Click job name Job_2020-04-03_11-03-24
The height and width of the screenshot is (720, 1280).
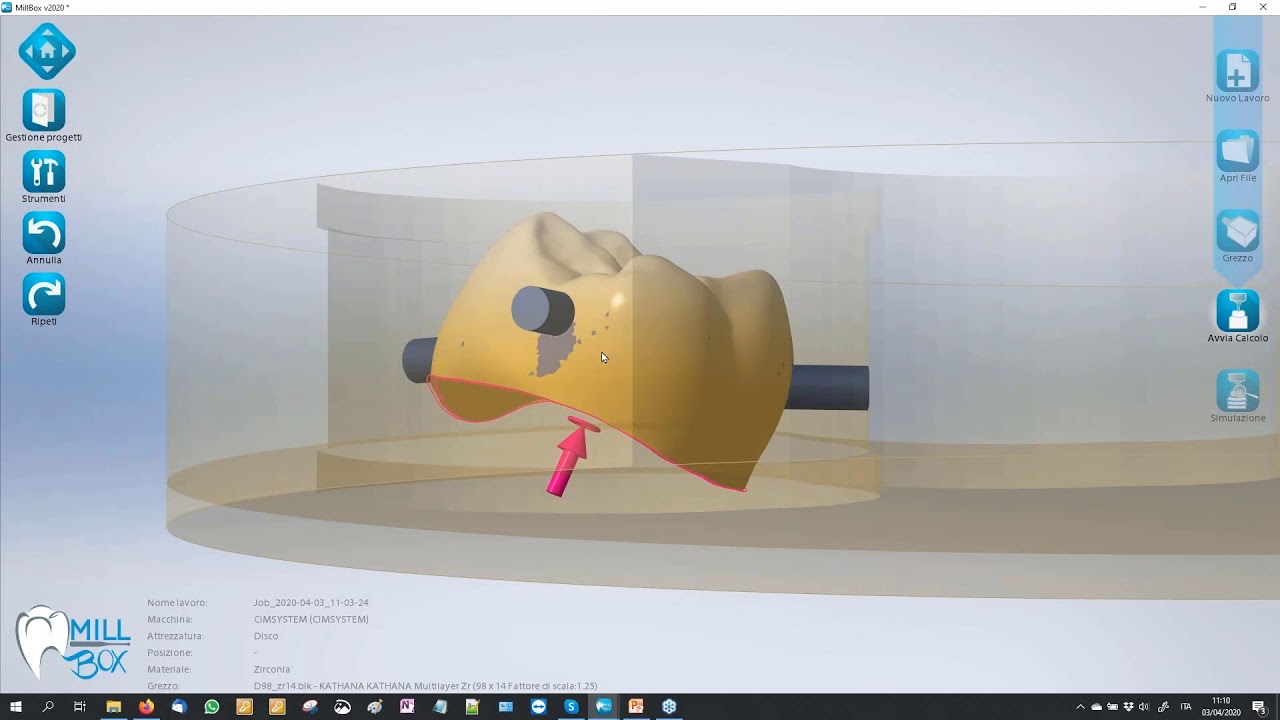[311, 603]
